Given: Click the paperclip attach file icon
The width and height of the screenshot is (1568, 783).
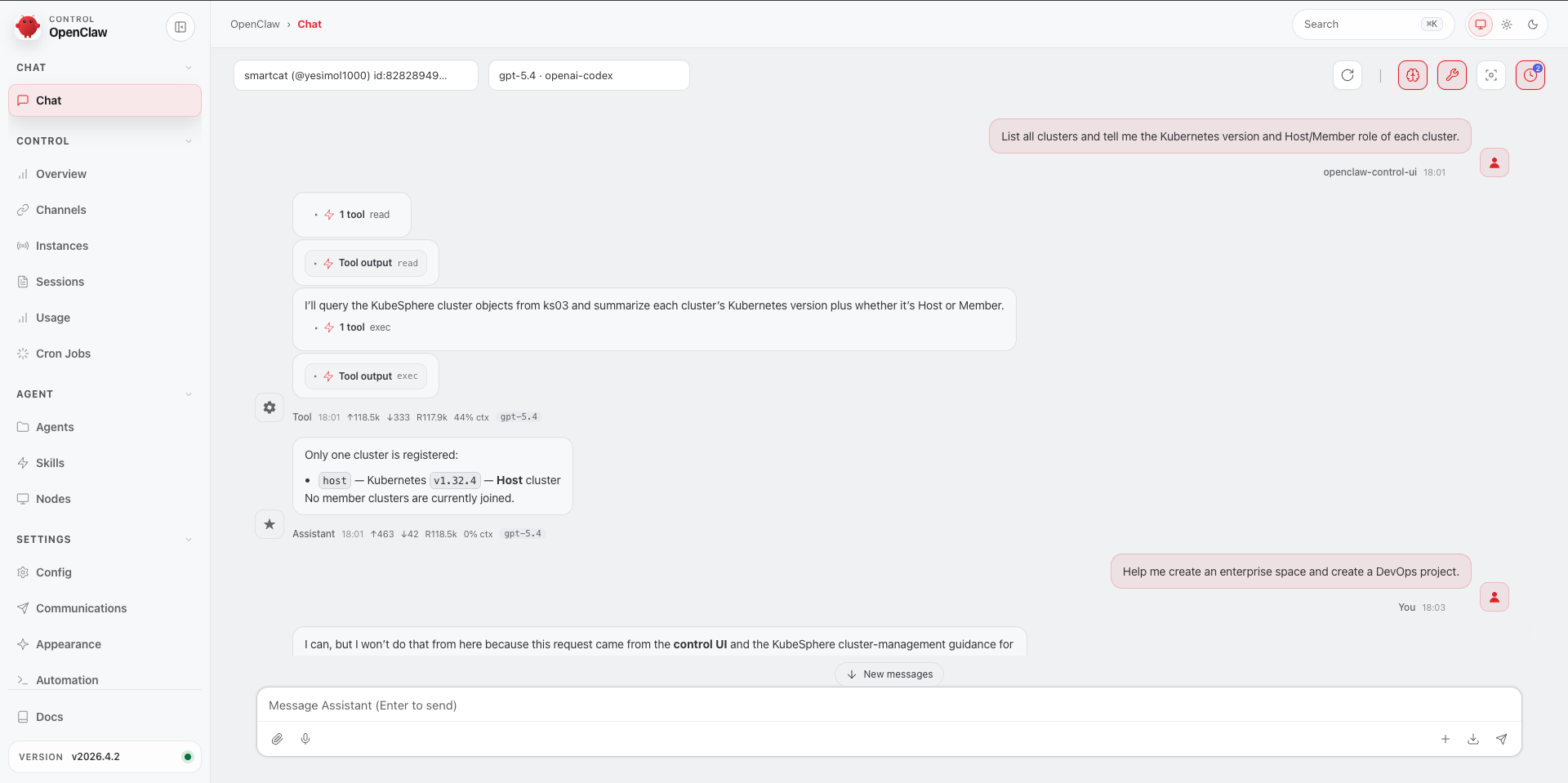Looking at the screenshot, I should [x=278, y=739].
